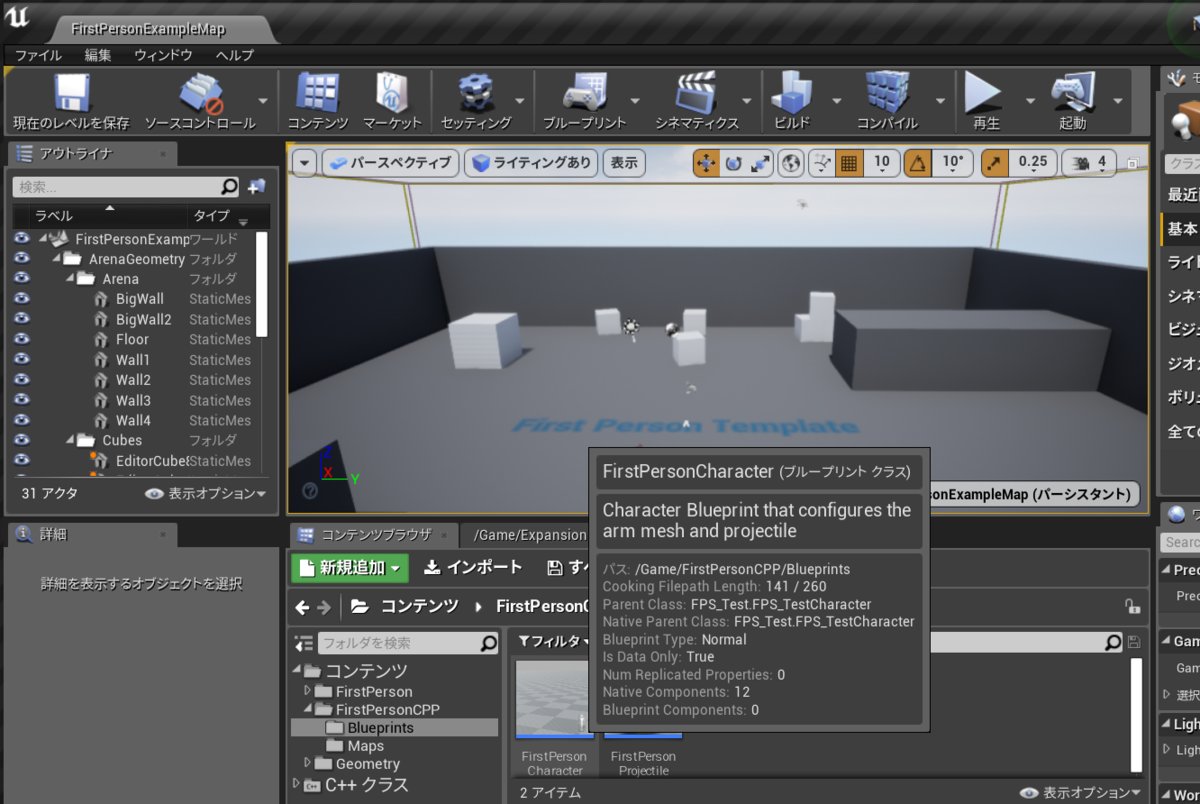Select the translate gizmo tool in viewport

pos(706,163)
